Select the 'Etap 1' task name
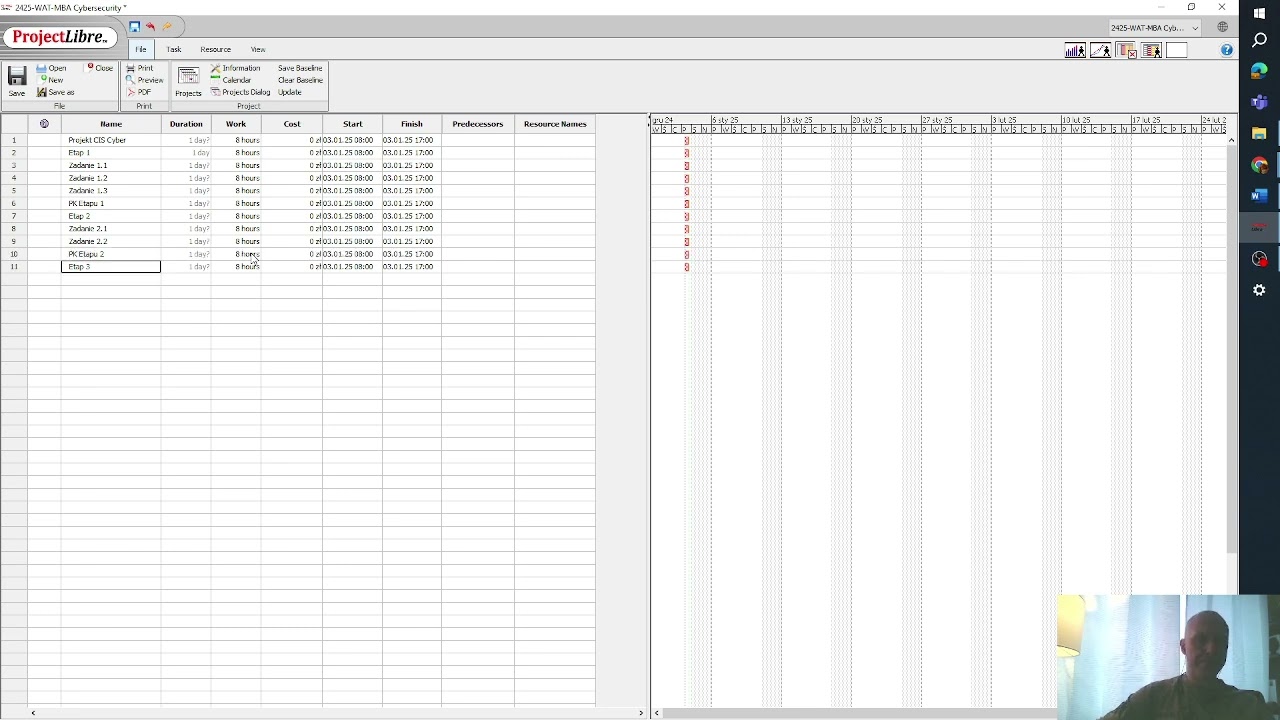Image resolution: width=1280 pixels, height=720 pixels. [x=79, y=153]
